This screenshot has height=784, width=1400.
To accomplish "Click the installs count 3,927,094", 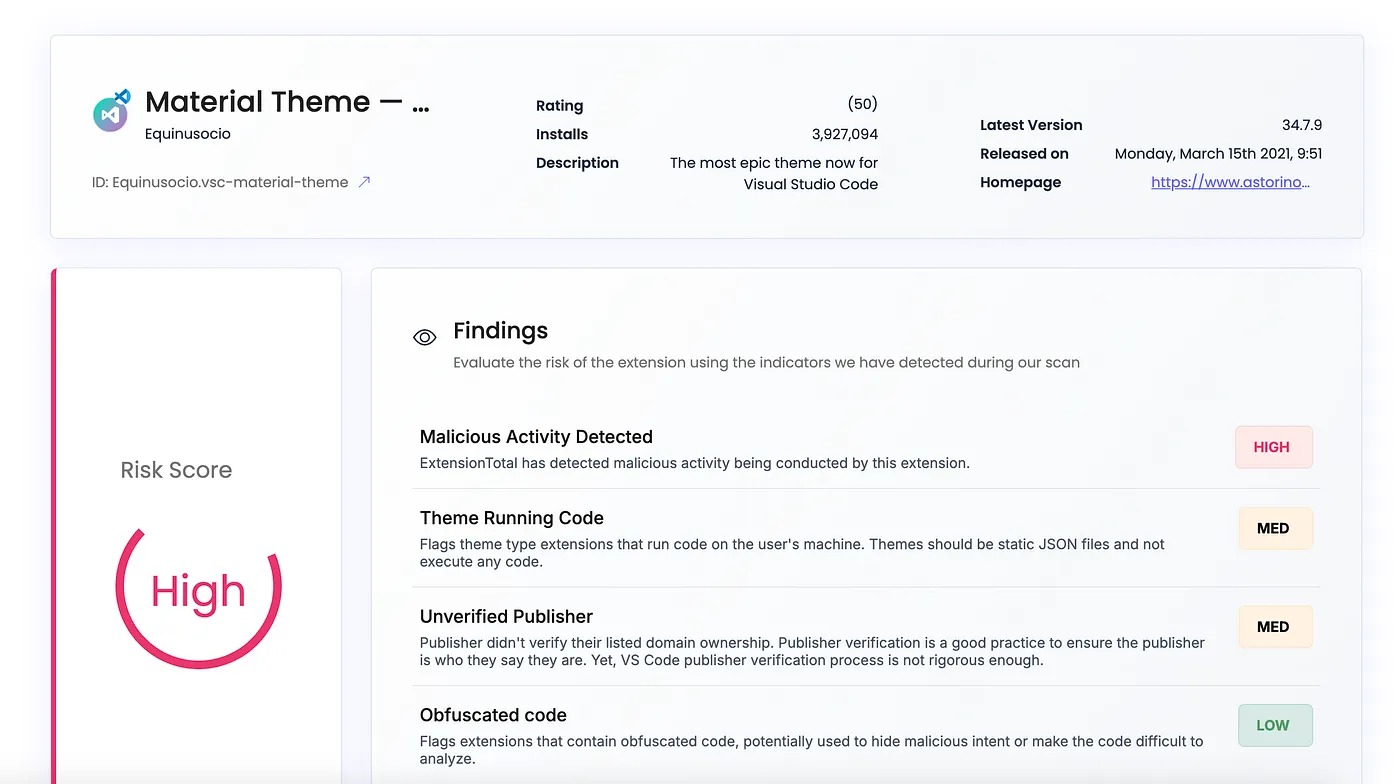I will click(x=844, y=134).
